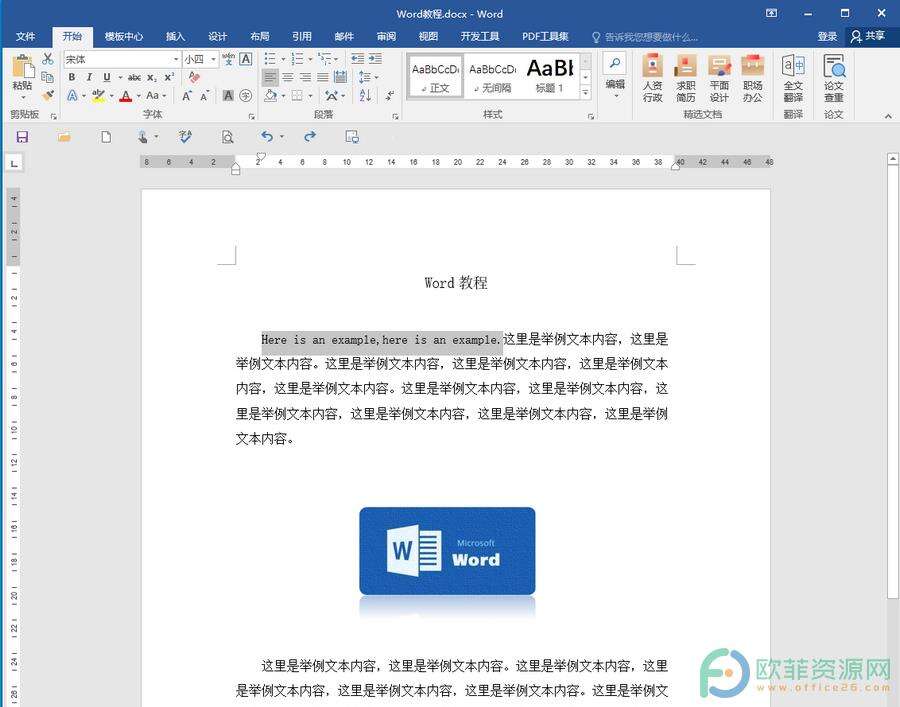
Task: Collapse the ribbon with chevron arrow
Action: 888,116
